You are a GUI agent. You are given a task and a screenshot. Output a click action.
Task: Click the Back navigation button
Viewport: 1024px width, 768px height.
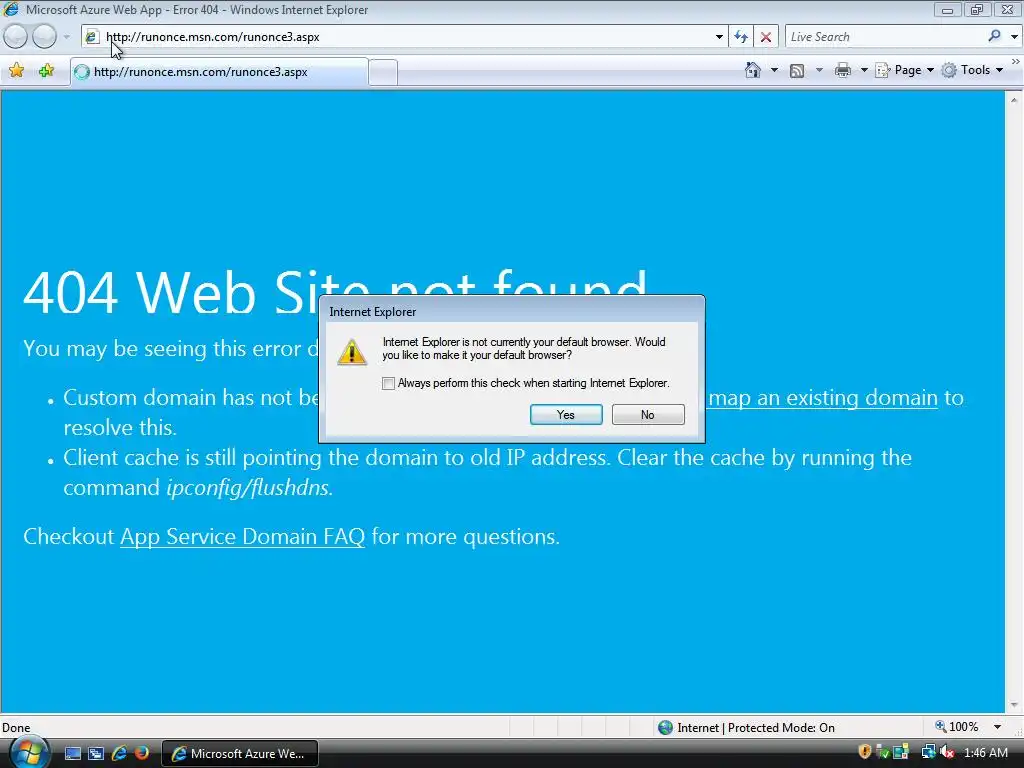point(16,37)
